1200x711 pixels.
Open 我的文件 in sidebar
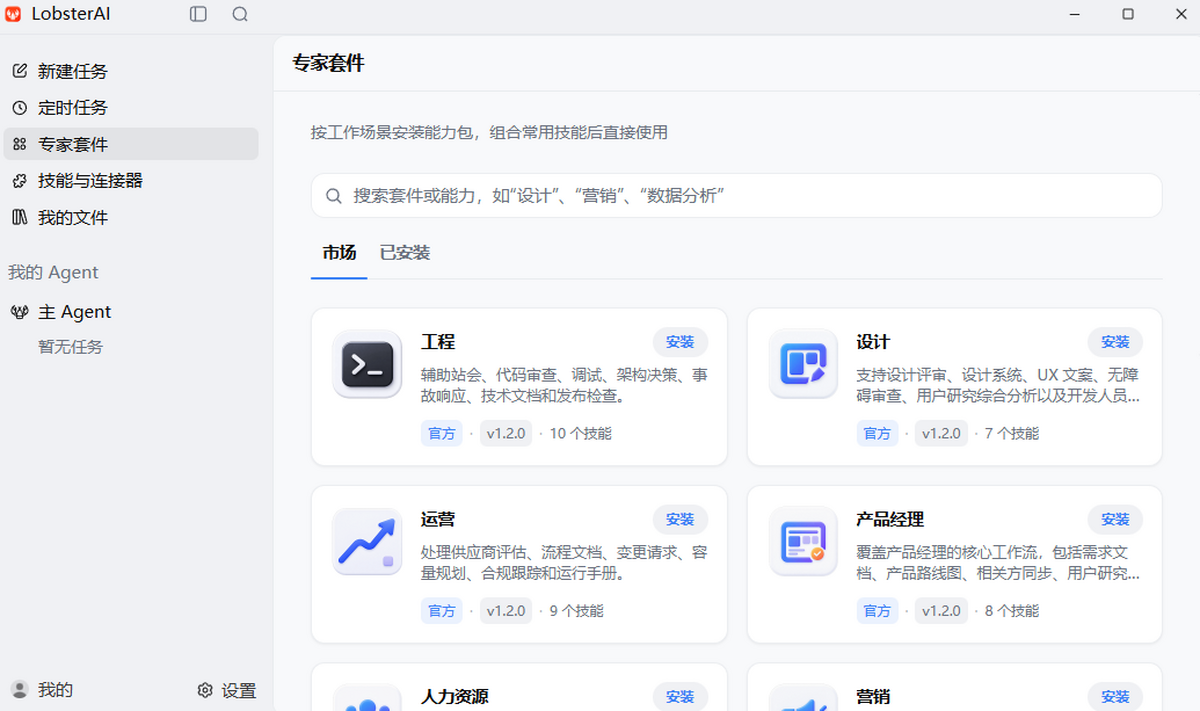pos(131,217)
